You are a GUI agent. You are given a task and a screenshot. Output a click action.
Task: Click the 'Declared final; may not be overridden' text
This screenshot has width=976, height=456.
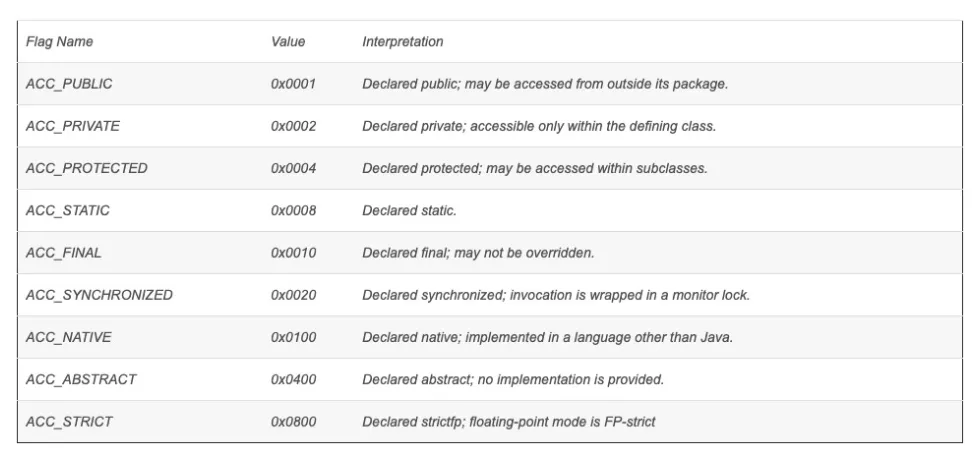tap(478, 253)
